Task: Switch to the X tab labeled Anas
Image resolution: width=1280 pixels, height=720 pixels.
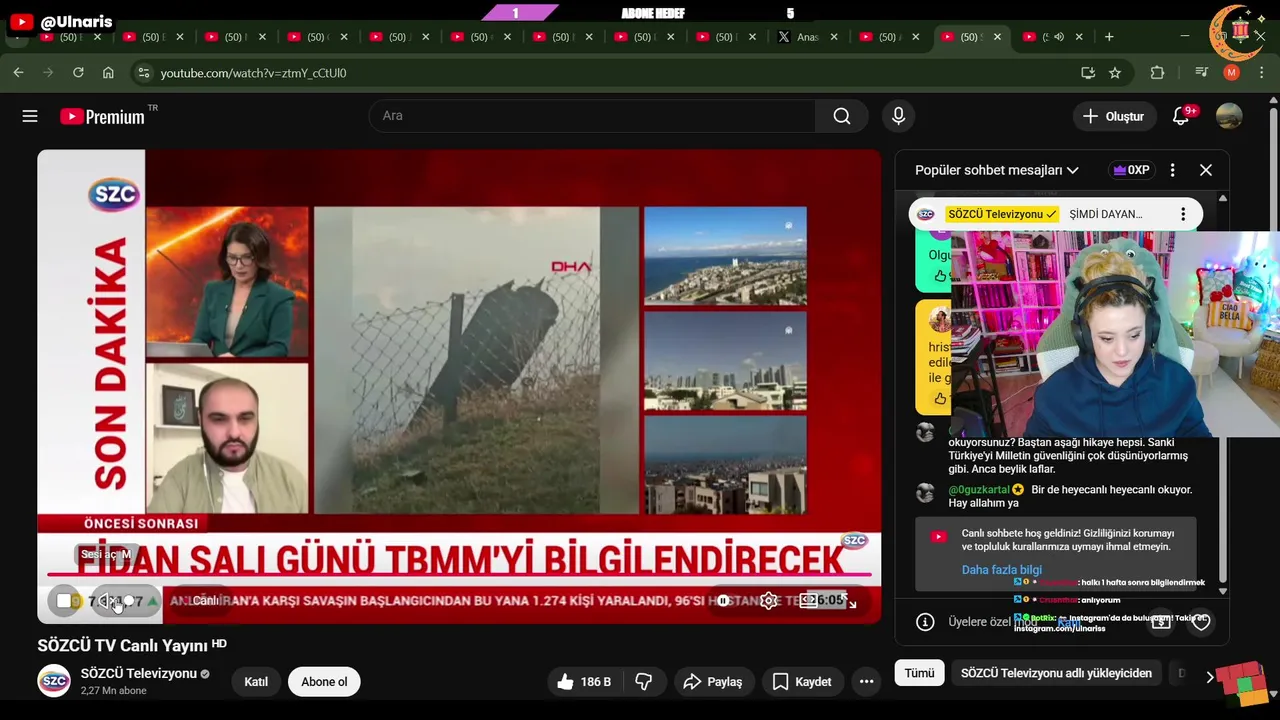Action: click(x=808, y=37)
